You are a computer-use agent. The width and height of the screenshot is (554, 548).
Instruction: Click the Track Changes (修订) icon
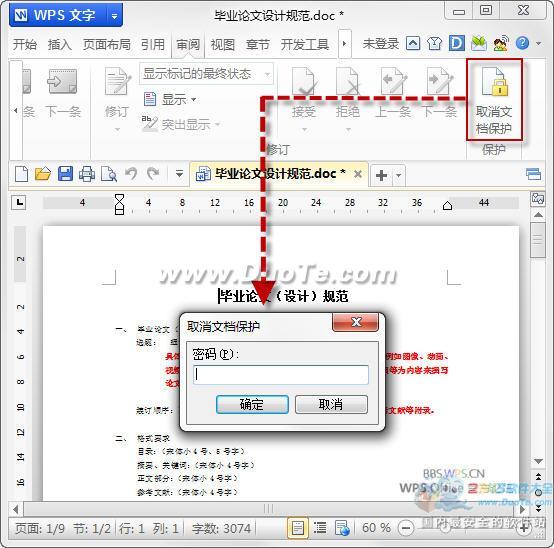[118, 81]
